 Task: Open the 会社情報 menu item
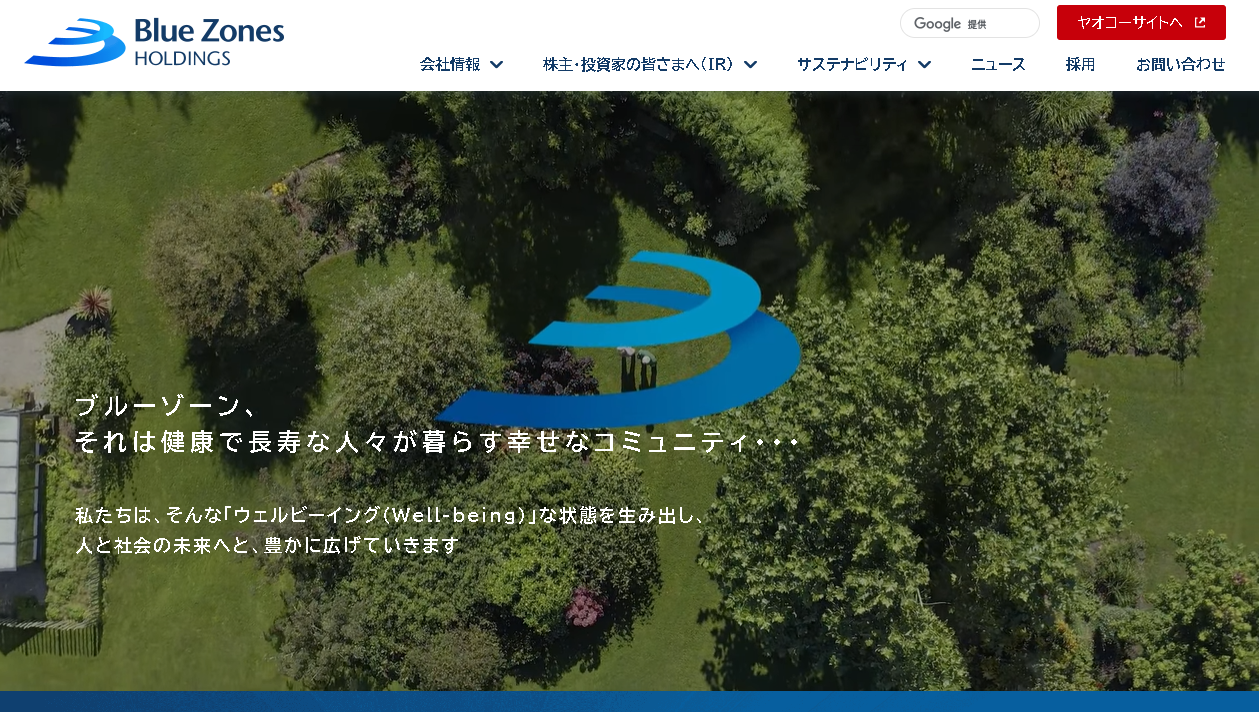coord(450,65)
